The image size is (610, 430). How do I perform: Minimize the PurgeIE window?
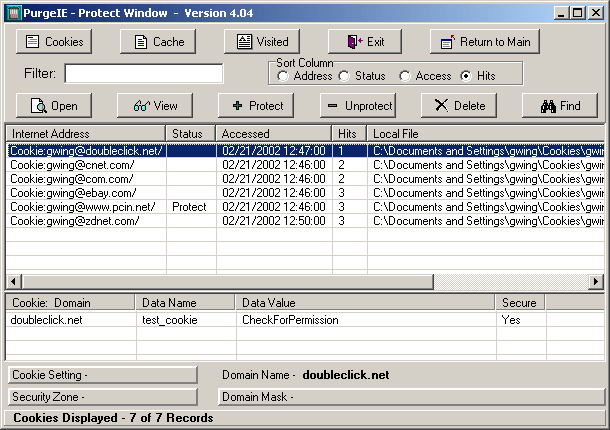click(561, 13)
